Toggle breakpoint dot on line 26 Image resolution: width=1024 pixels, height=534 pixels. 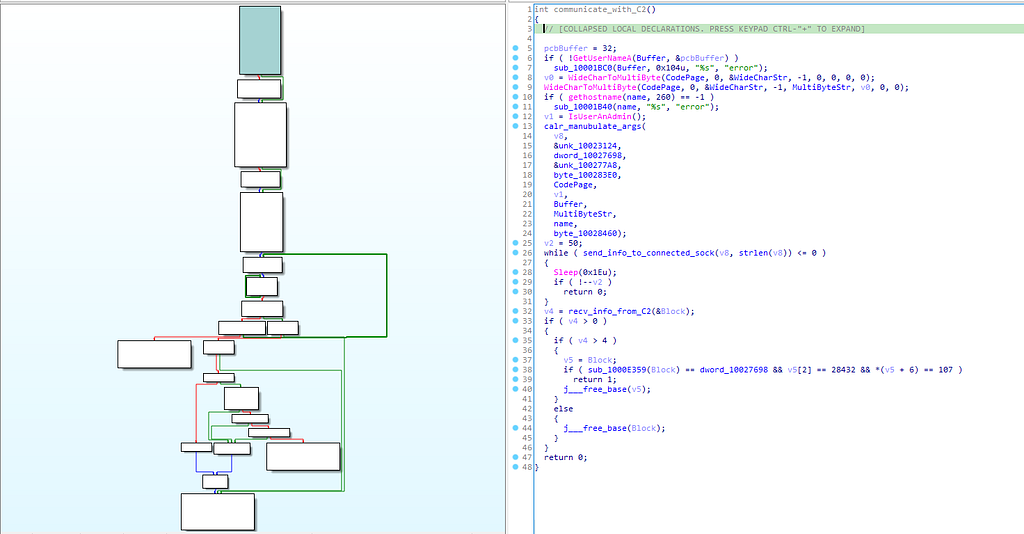tap(515, 253)
